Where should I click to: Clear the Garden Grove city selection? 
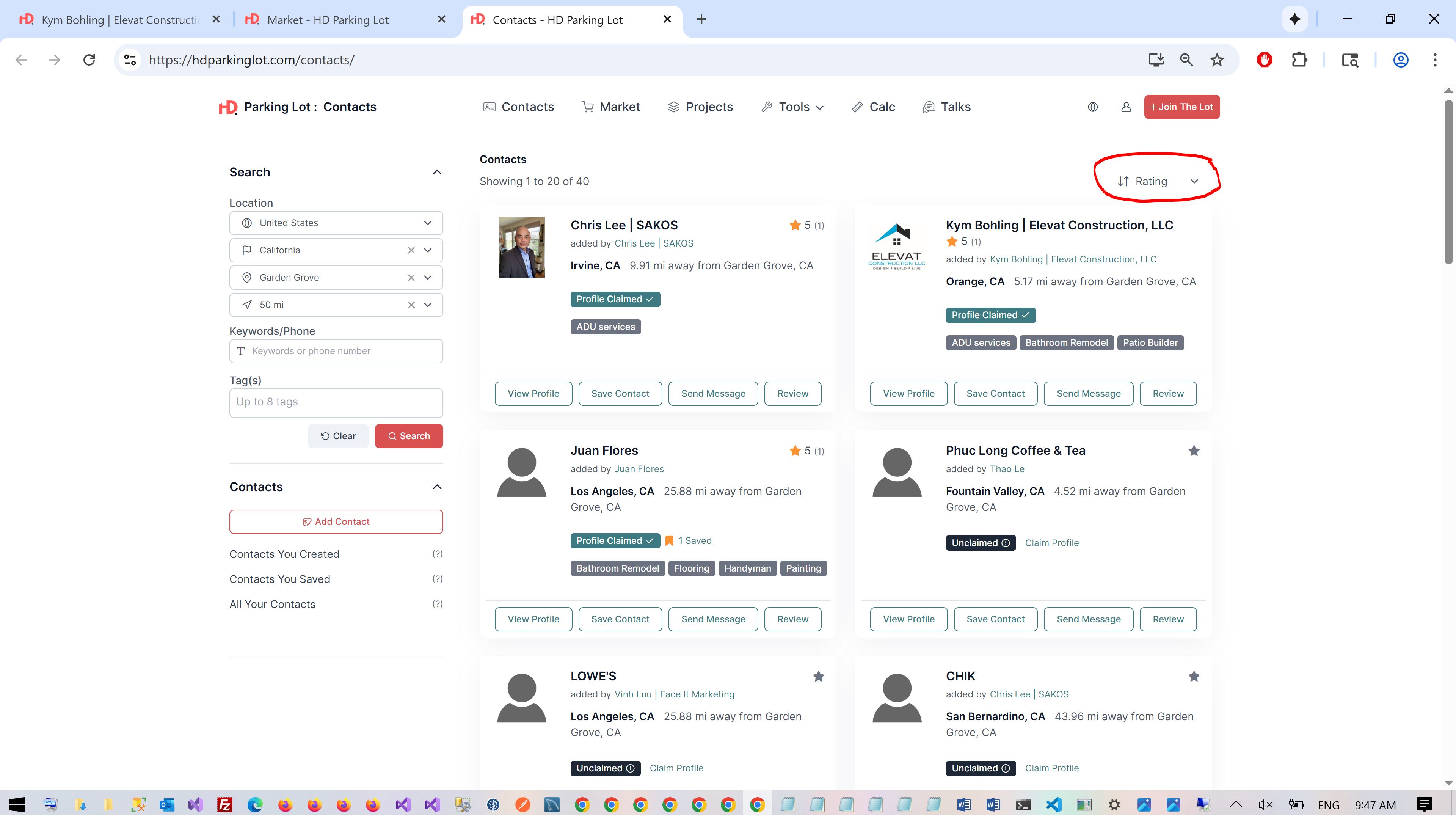(411, 278)
